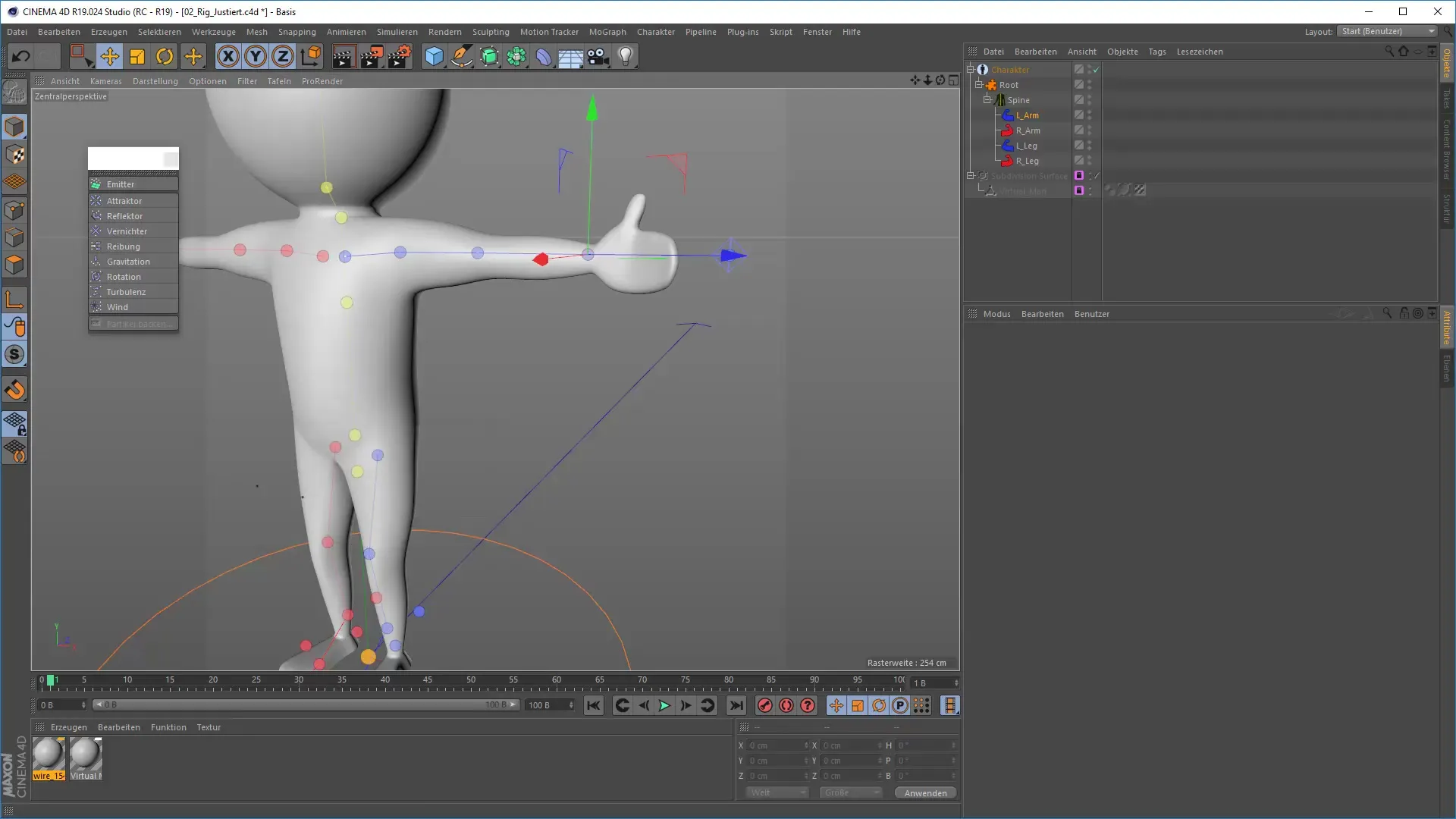Screen dimensions: 1456x819
Task: Toggle visibility dots for Root
Action: pos(1090,84)
